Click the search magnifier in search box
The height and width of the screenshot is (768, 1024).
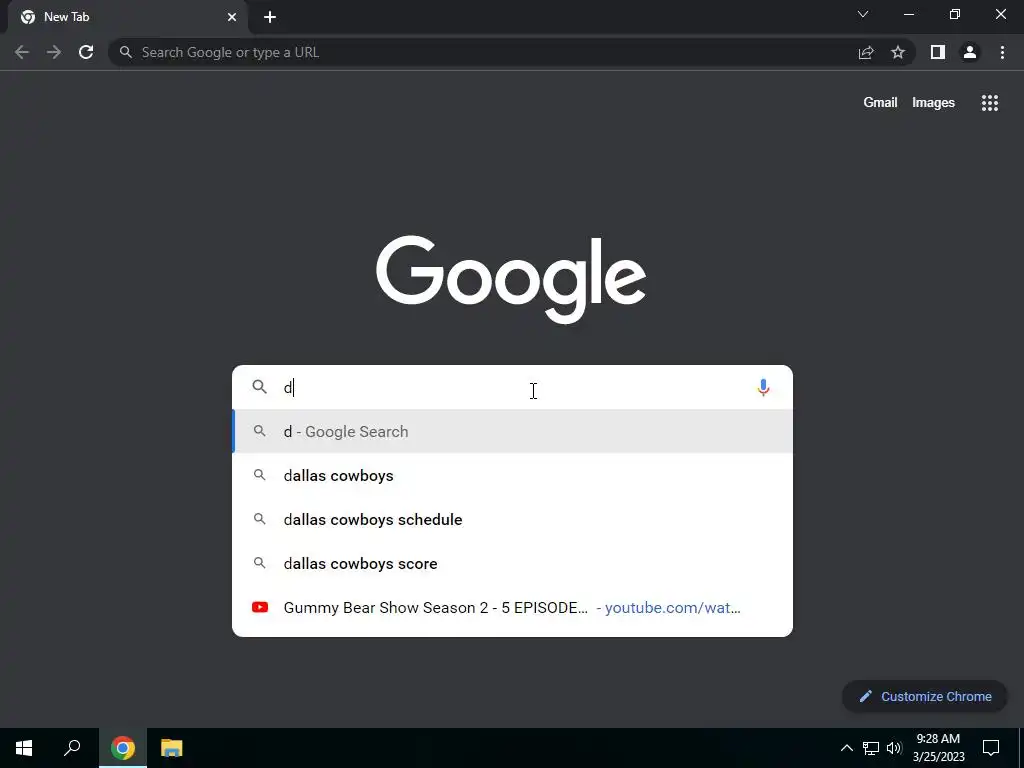(260, 387)
